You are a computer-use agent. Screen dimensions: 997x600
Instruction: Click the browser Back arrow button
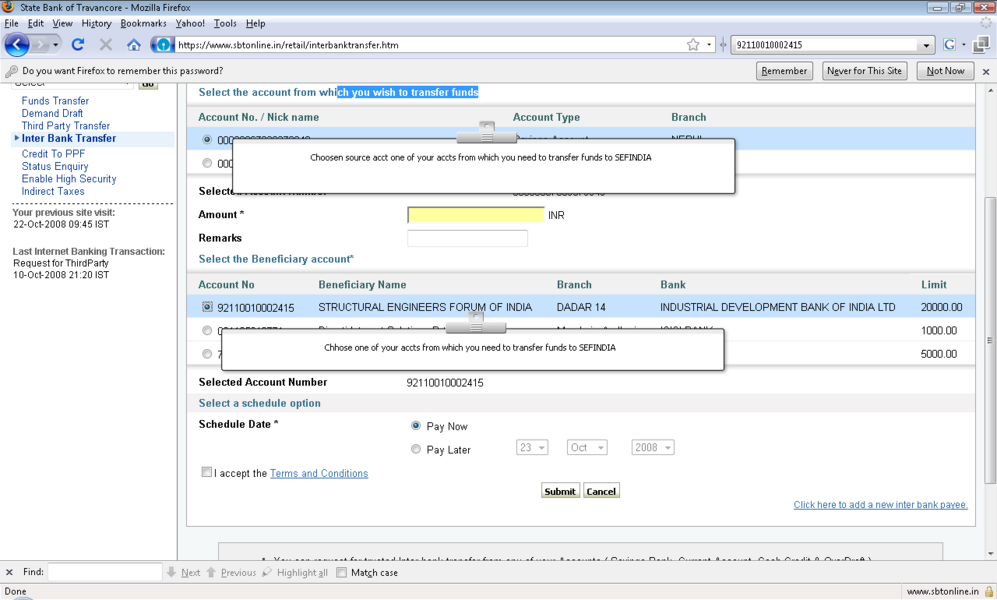[17, 45]
